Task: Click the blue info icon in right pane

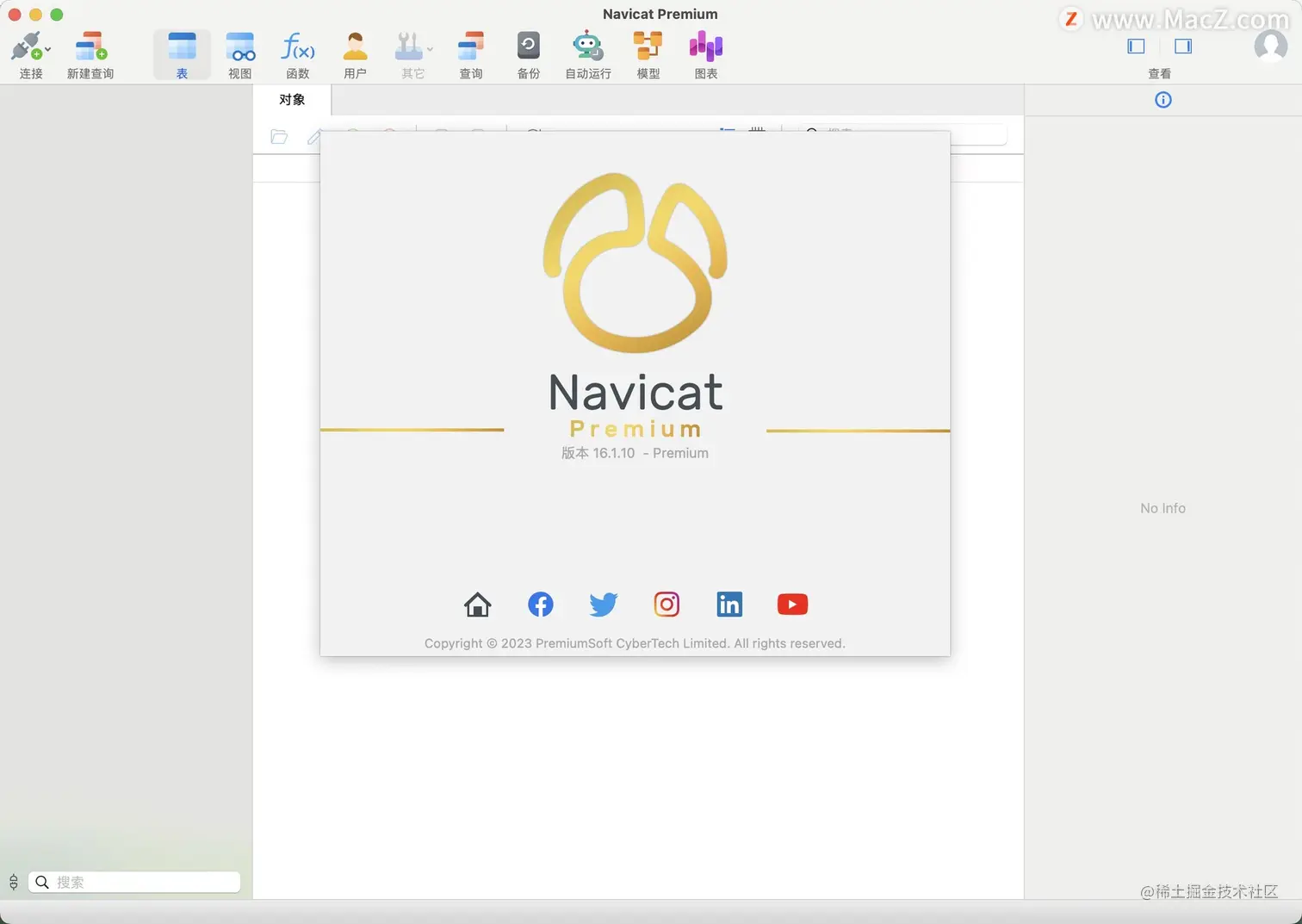Action: 1162,100
